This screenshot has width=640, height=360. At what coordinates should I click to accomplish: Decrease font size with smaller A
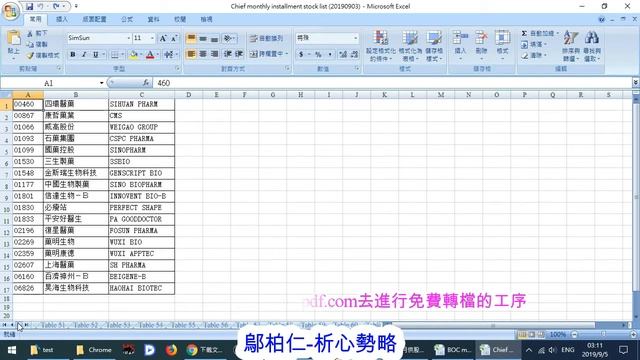[174, 38]
